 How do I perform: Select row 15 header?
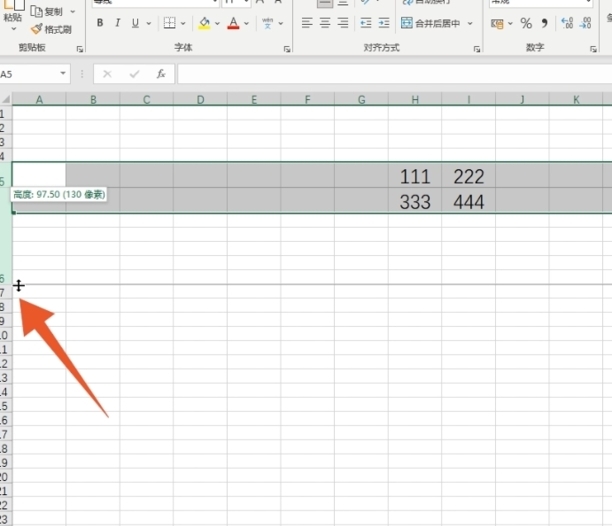6,406
